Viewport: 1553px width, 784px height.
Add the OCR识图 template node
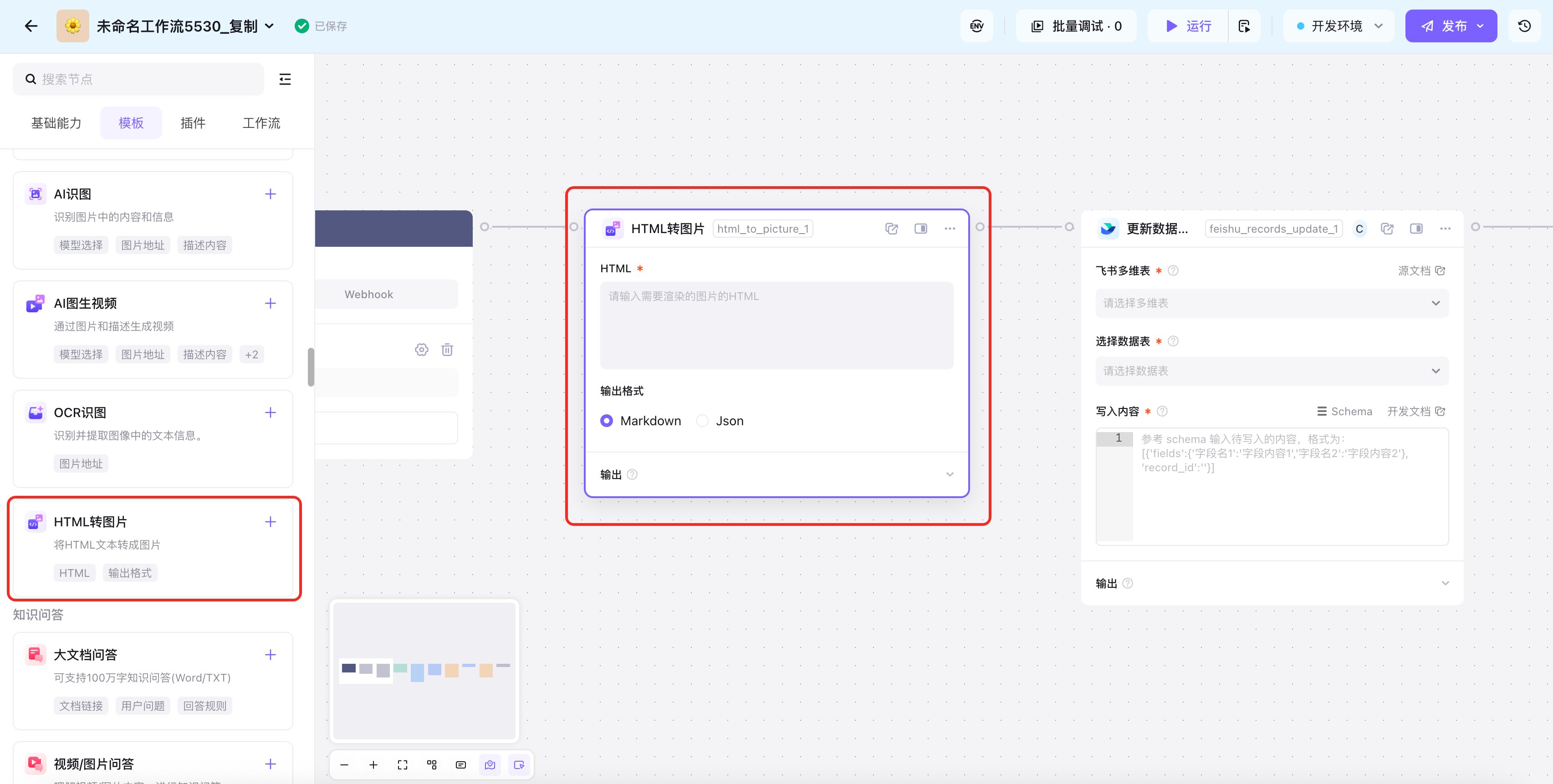[270, 412]
